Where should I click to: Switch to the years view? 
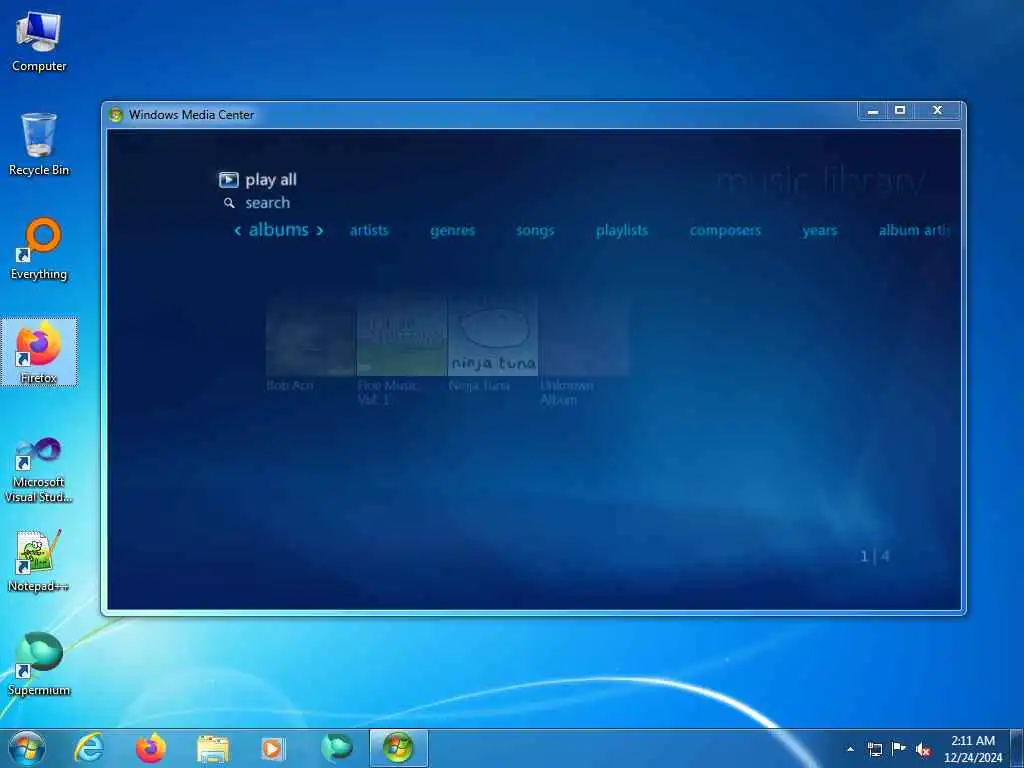820,231
